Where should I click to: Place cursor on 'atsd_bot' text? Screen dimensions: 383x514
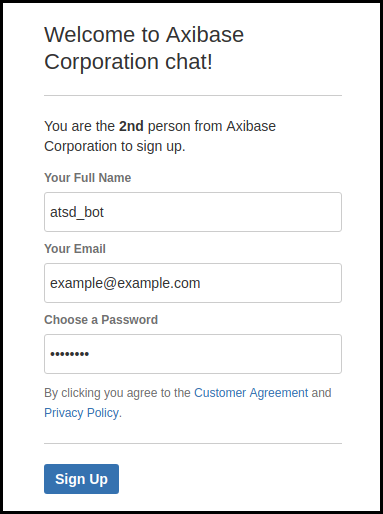point(77,212)
